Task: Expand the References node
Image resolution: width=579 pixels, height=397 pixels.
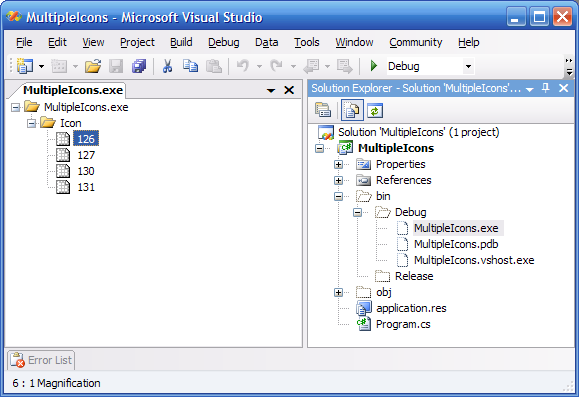Action: click(338, 180)
